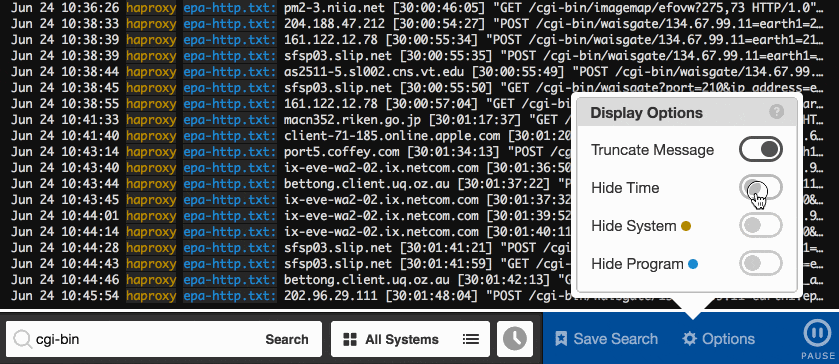
Task: Click the magnifier icon in search box
Action: pyautogui.click(x=22, y=339)
